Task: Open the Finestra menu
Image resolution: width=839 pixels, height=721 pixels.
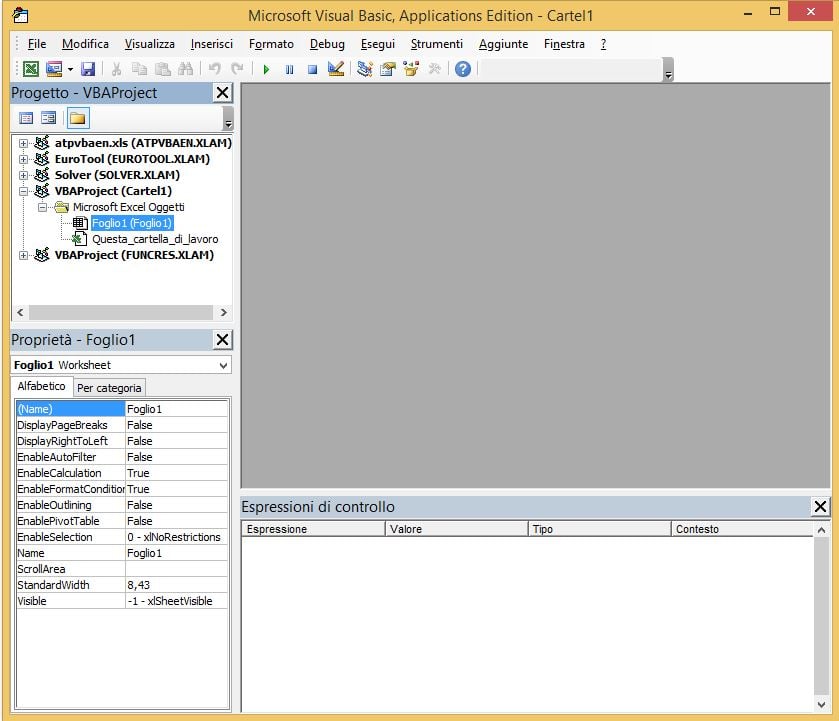Action: point(564,44)
